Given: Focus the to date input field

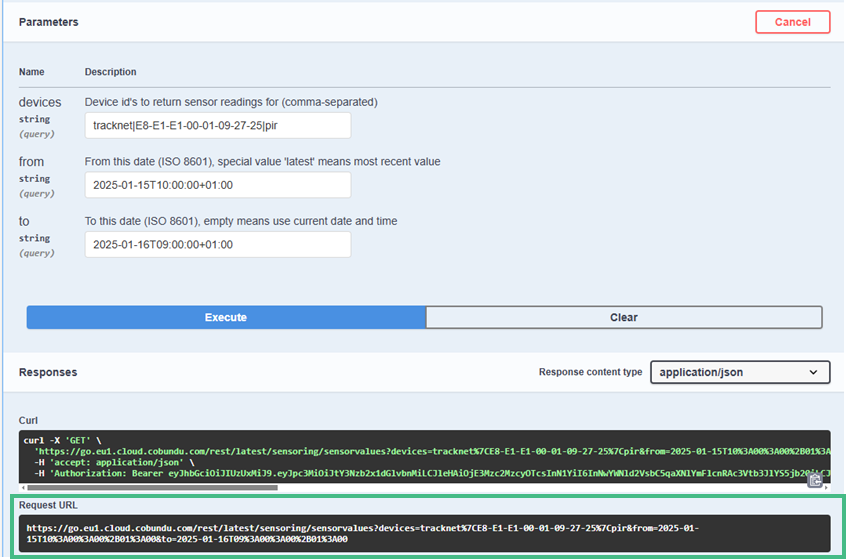Looking at the screenshot, I should [218, 244].
